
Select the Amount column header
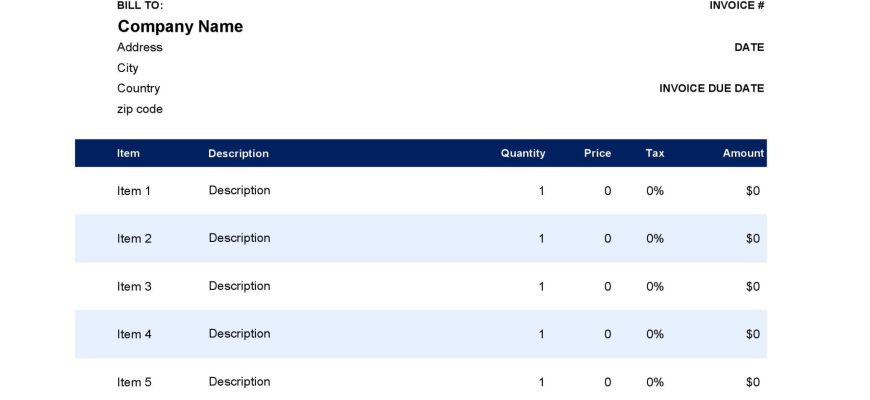743,153
